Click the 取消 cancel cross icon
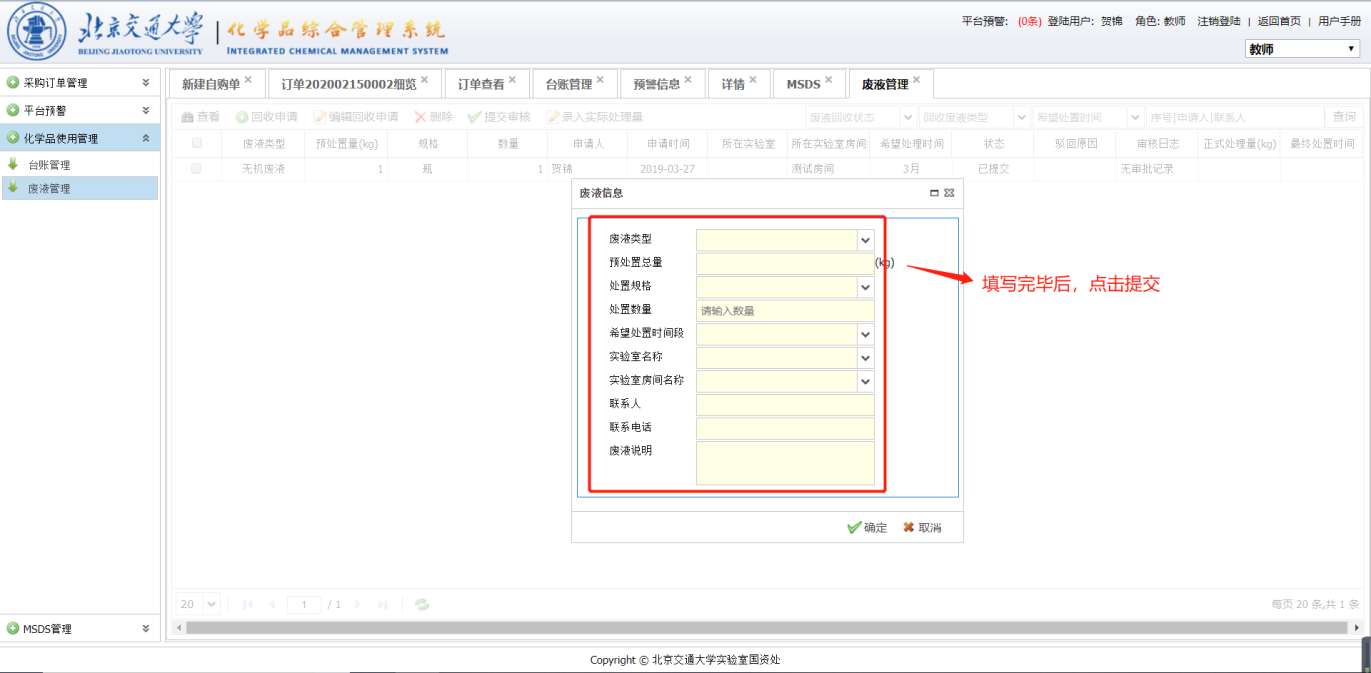 tap(909, 528)
